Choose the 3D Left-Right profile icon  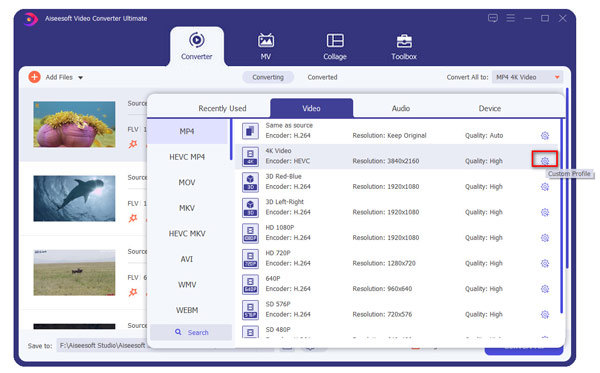click(x=250, y=208)
